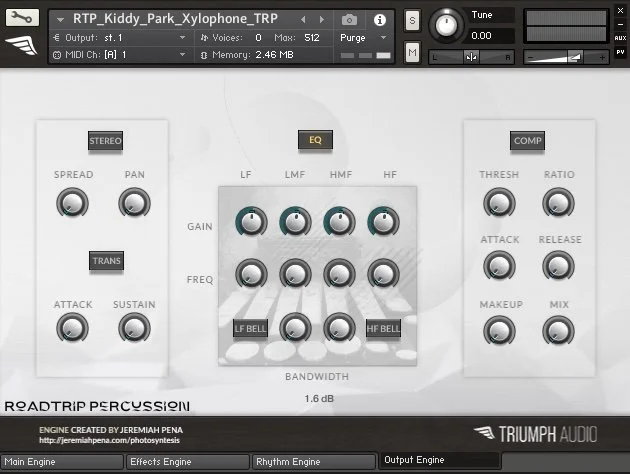Click the compressor RELEASE knob
The height and width of the screenshot is (474, 630).
pyautogui.click(x=558, y=266)
